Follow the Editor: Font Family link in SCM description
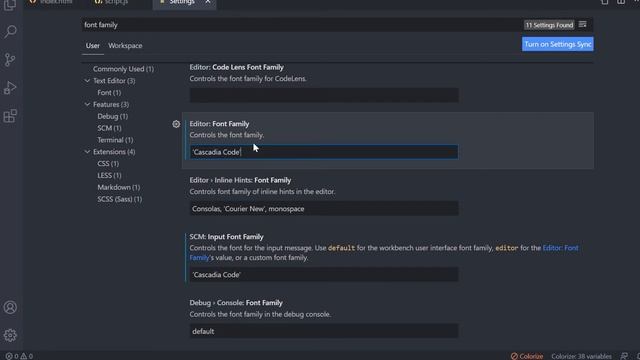Image resolution: width=640 pixels, height=360 pixels. click(x=560, y=248)
